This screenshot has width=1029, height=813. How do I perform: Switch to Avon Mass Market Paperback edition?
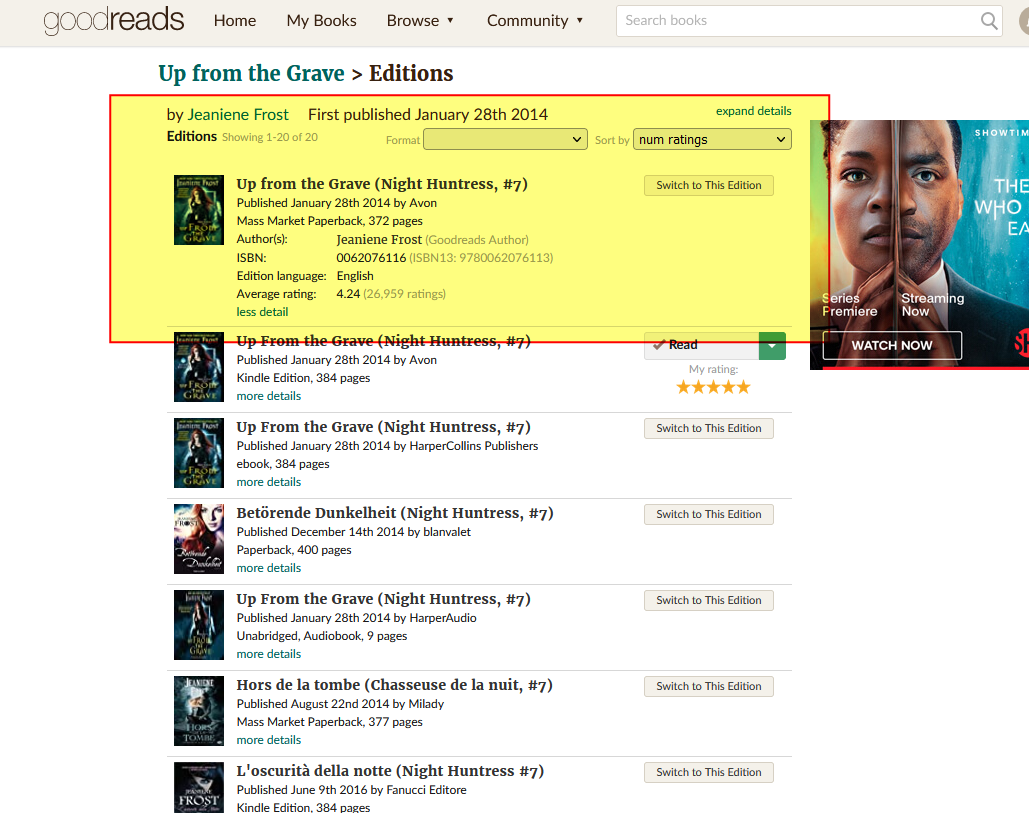[x=709, y=185]
